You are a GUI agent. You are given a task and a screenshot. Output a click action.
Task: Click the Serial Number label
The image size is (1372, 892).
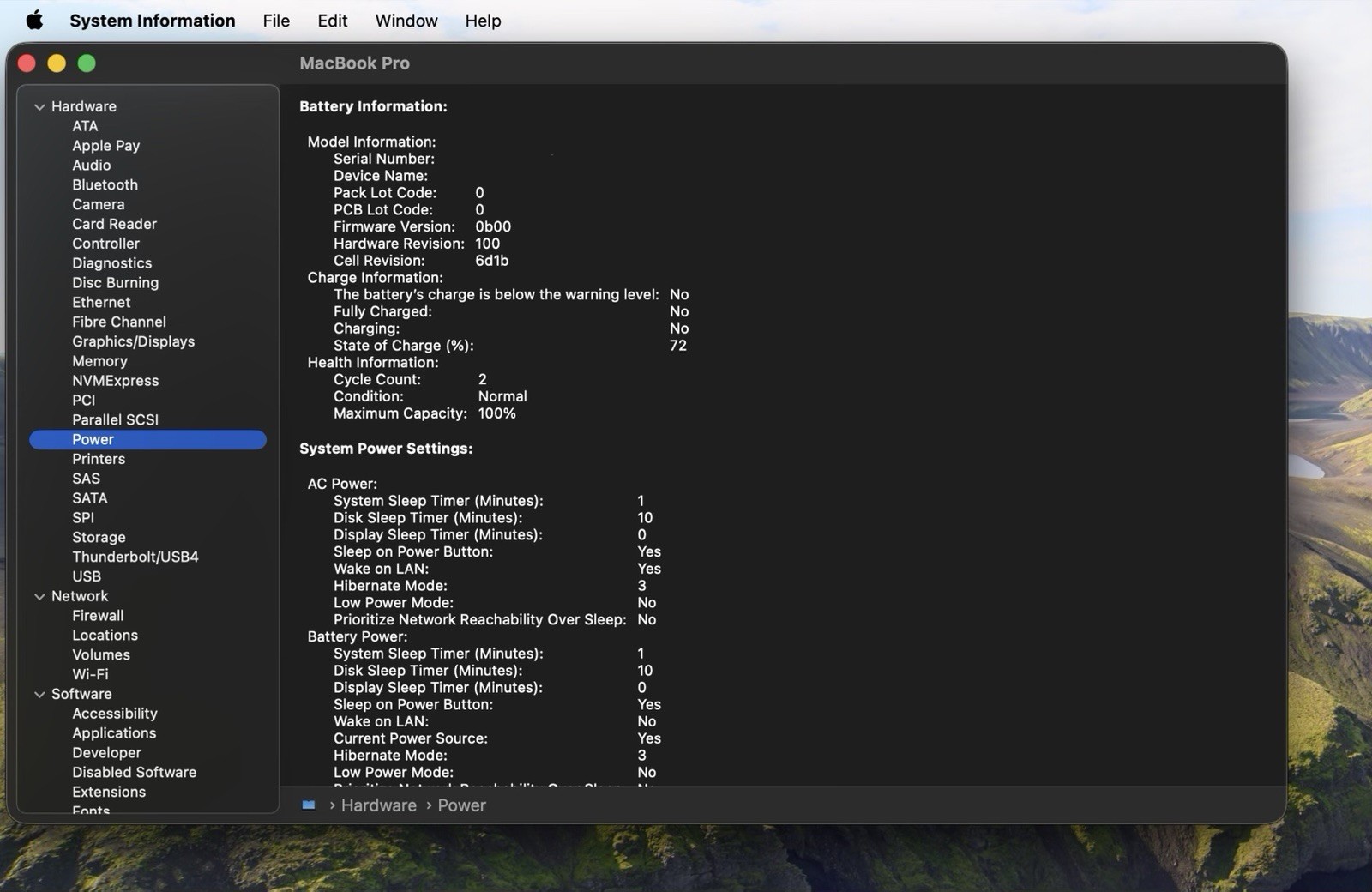pos(384,159)
